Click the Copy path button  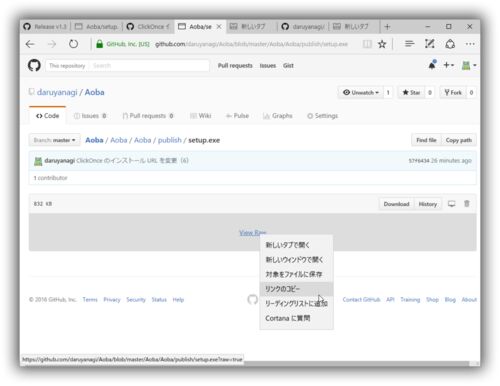click(459, 140)
